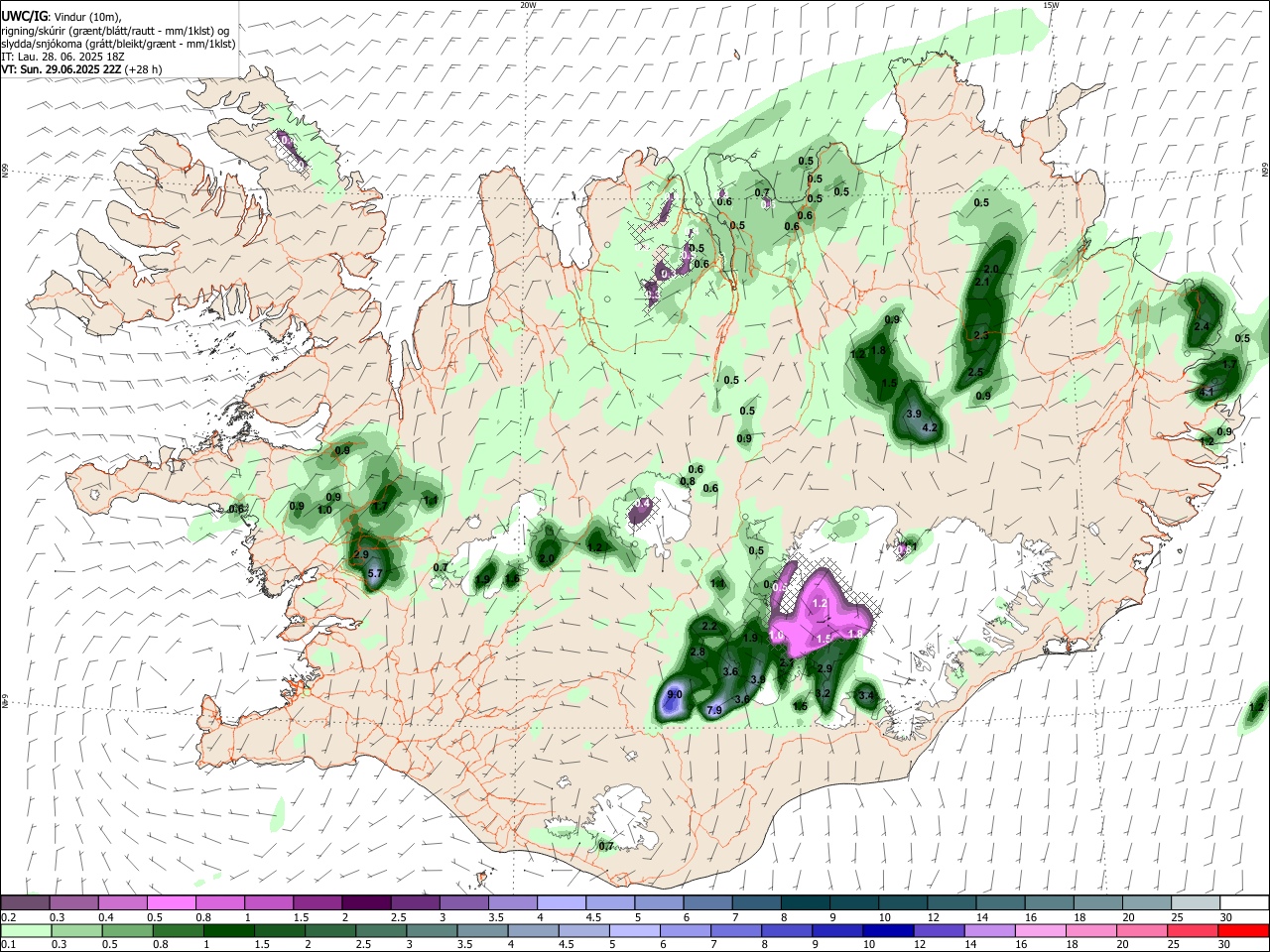Click the valid time 'VT: Sun. 29.06.2025 22Z'
The width and height of the screenshot is (1270, 952).
click(x=62, y=69)
